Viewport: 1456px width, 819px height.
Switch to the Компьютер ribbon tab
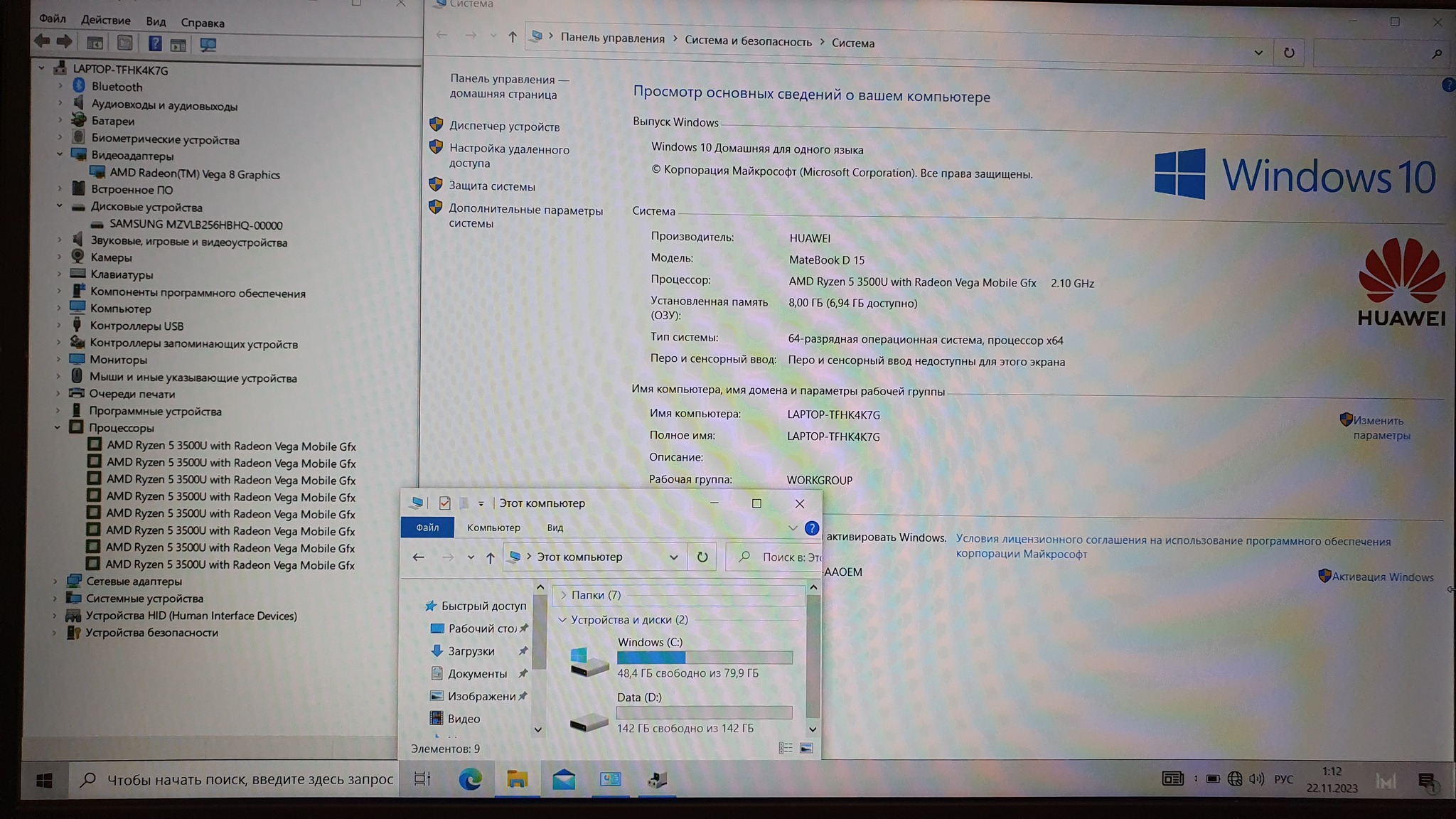(x=493, y=528)
